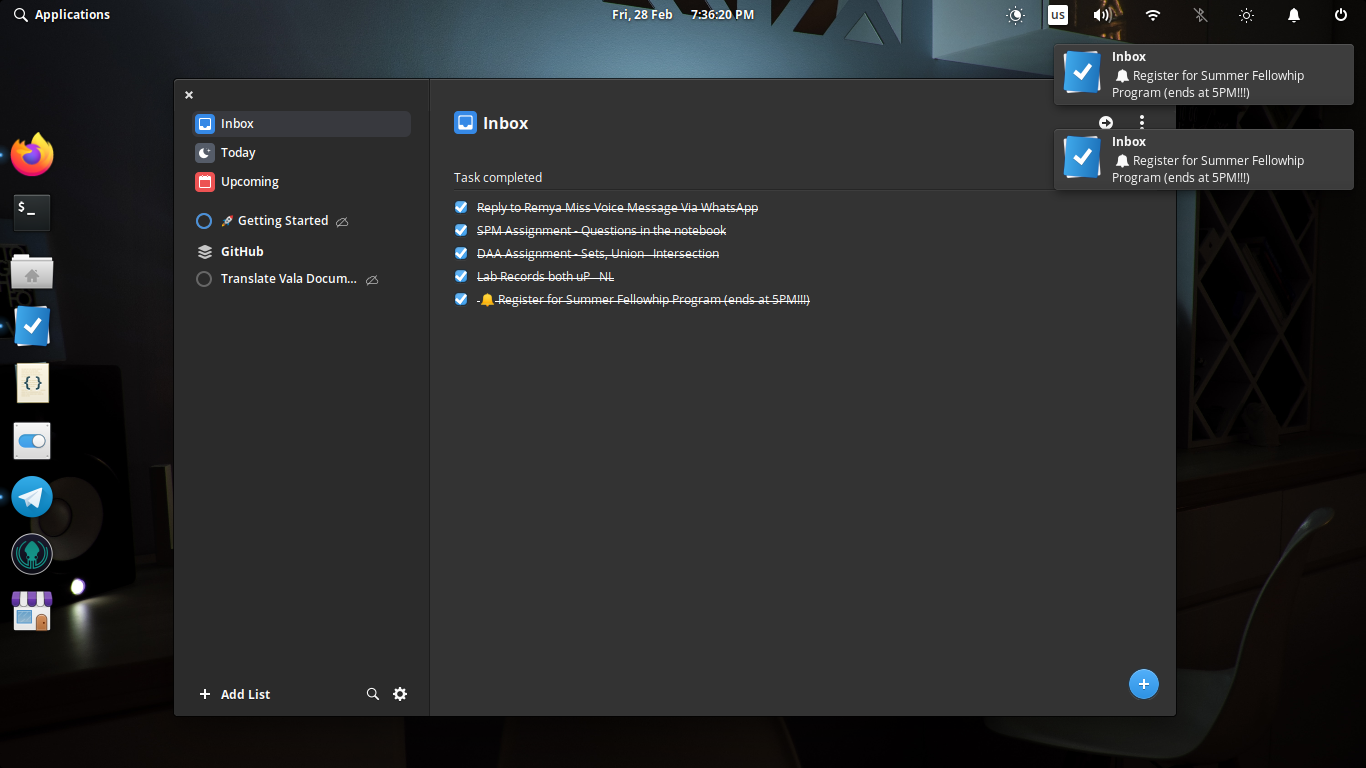Image resolution: width=1366 pixels, height=768 pixels.
Task: Open the Today view
Action: [x=302, y=153]
